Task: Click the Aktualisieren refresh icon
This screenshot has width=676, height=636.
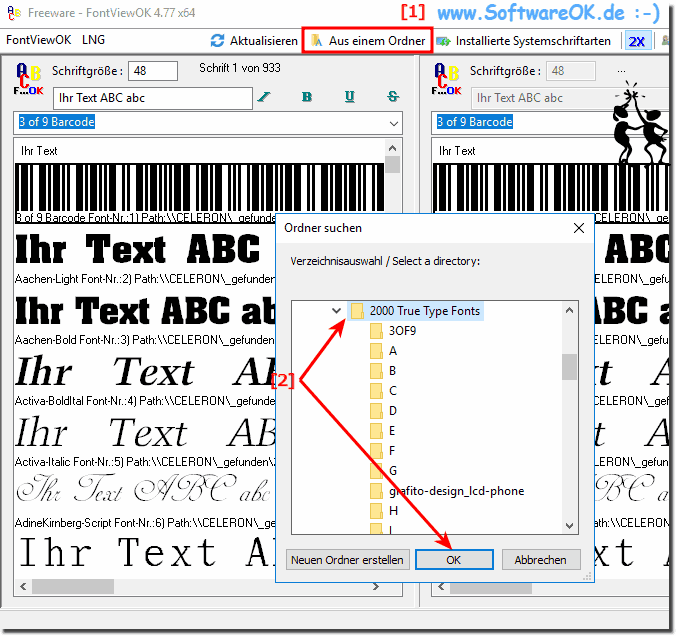Action: click(217, 41)
